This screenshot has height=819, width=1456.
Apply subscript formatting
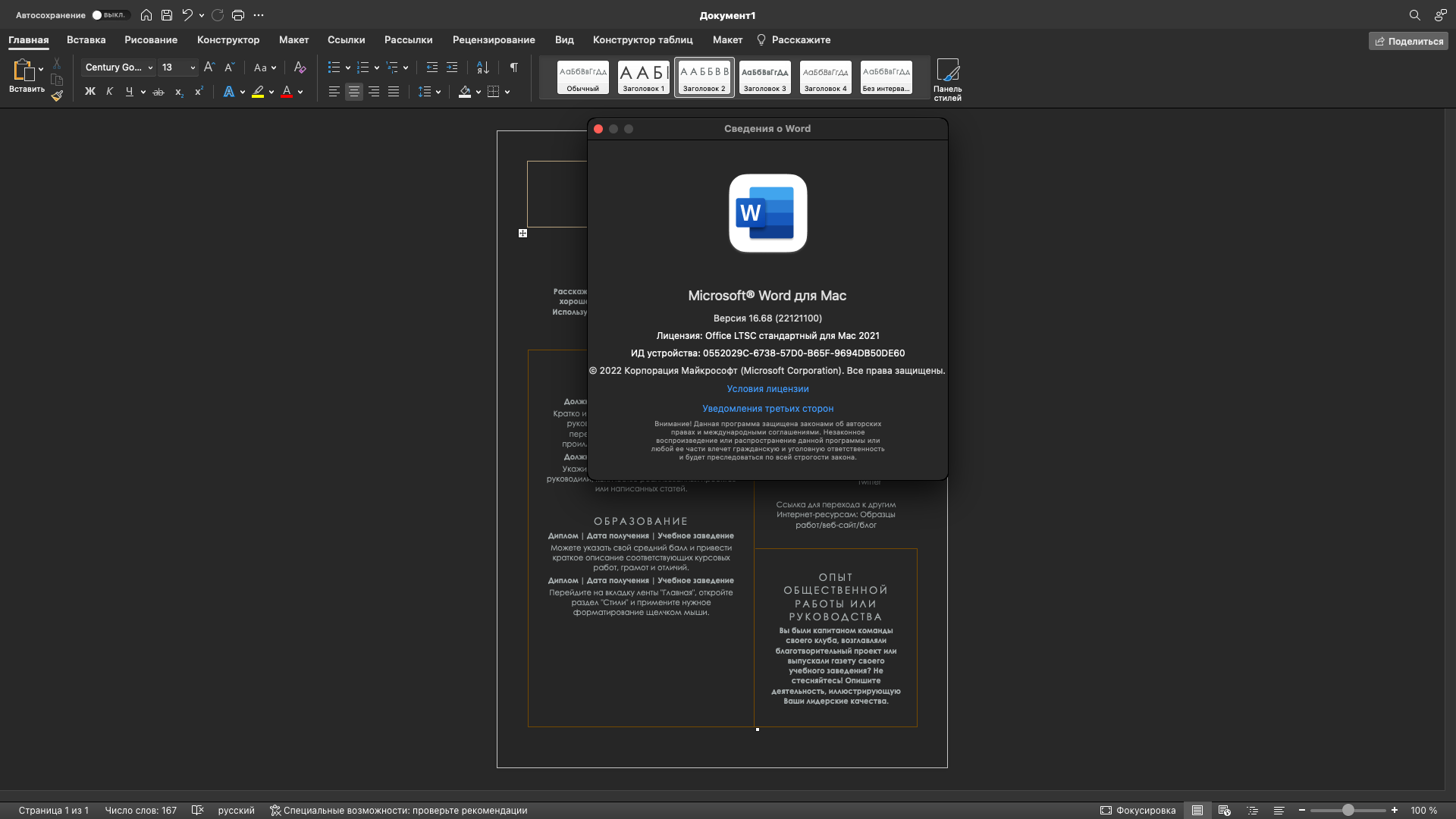pyautogui.click(x=179, y=92)
